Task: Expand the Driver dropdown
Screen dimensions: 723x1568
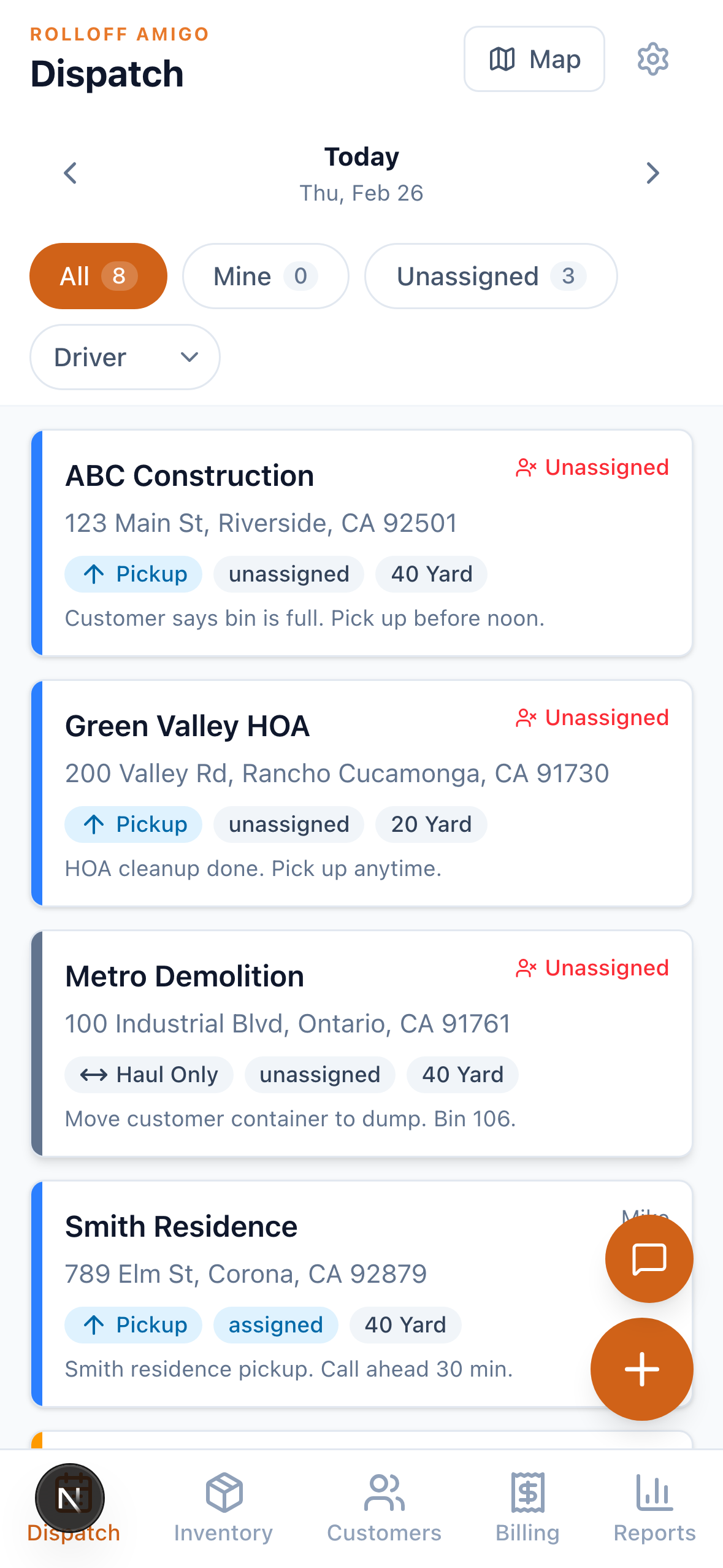Action: pyautogui.click(x=125, y=357)
